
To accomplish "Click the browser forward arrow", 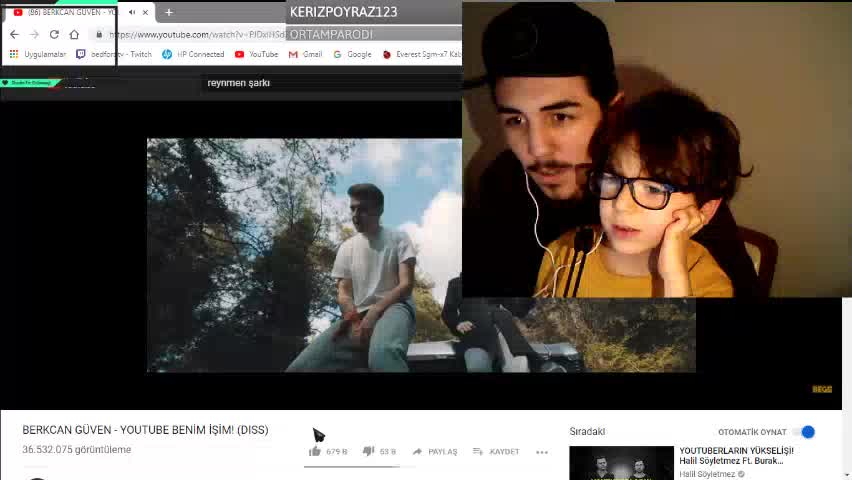I will [34, 34].
